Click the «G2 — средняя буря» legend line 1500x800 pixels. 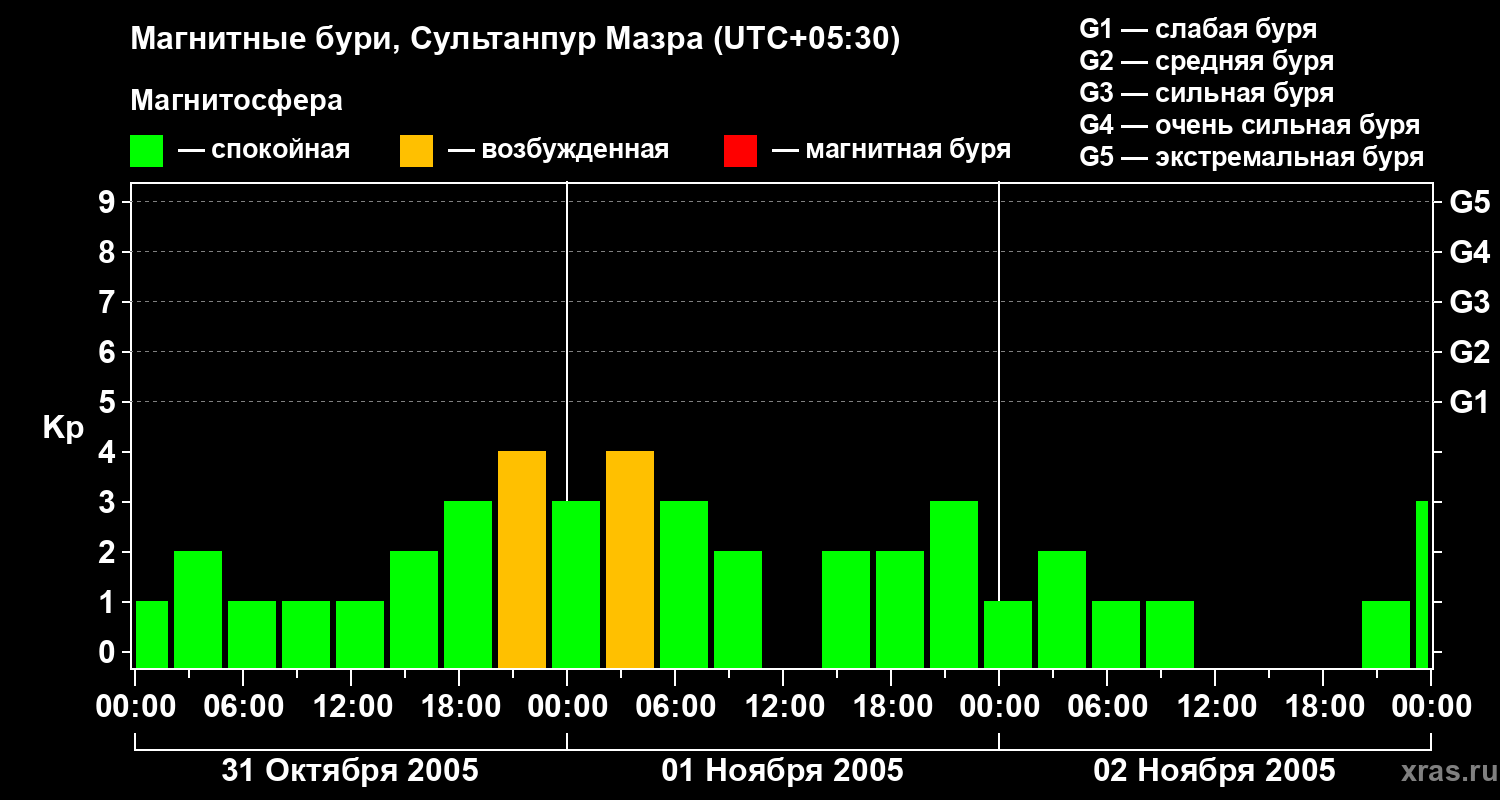coord(1207,61)
